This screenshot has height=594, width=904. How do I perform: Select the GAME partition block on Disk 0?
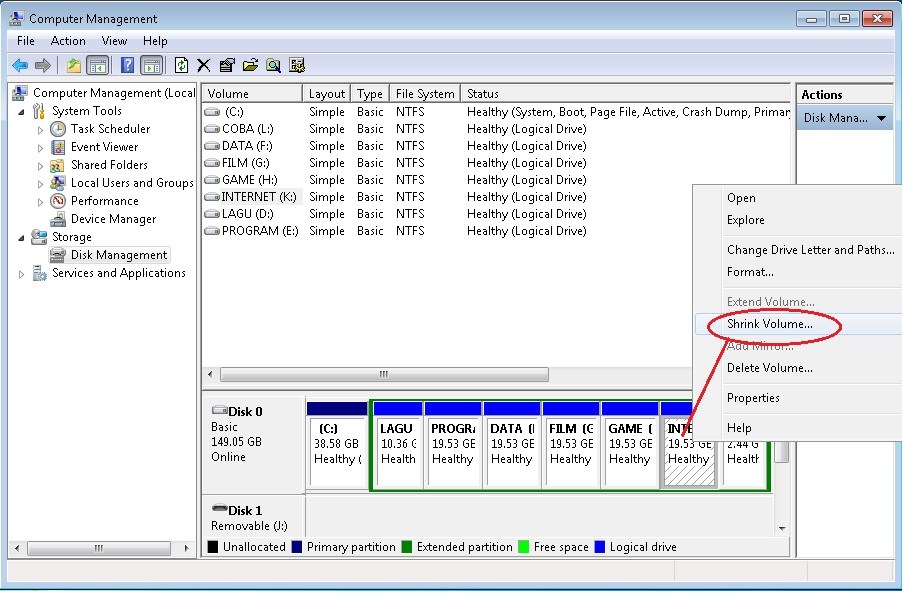pyautogui.click(x=629, y=444)
